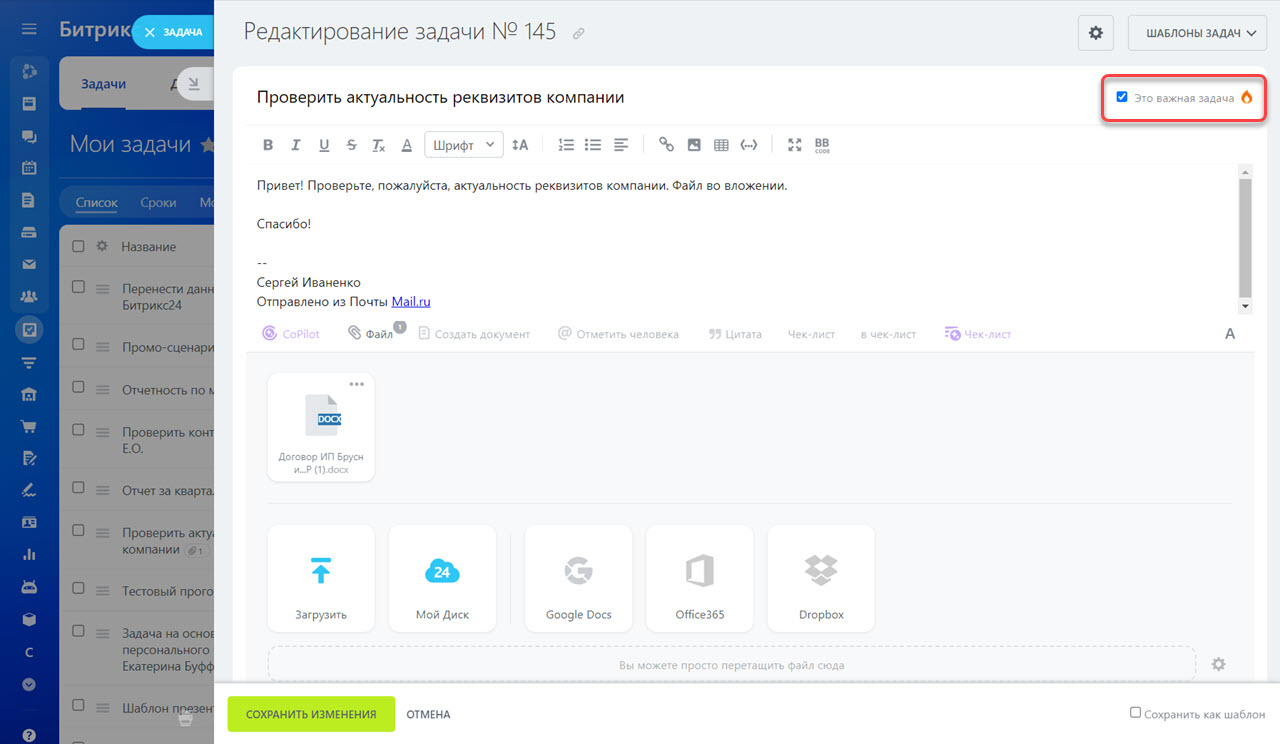1280x744 pixels.
Task: Open file uploader settings gear
Action: (1218, 664)
